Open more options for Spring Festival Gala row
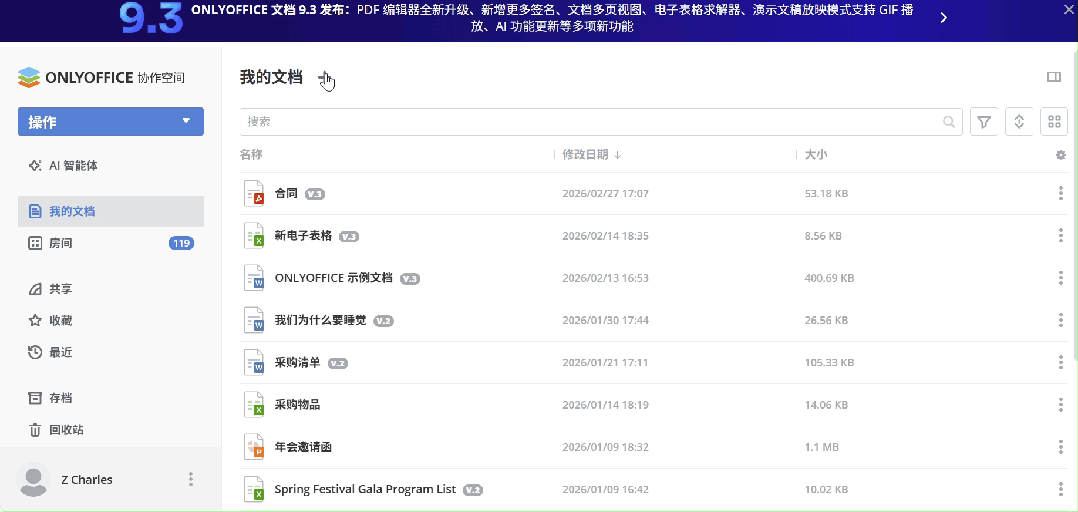 tap(1061, 489)
